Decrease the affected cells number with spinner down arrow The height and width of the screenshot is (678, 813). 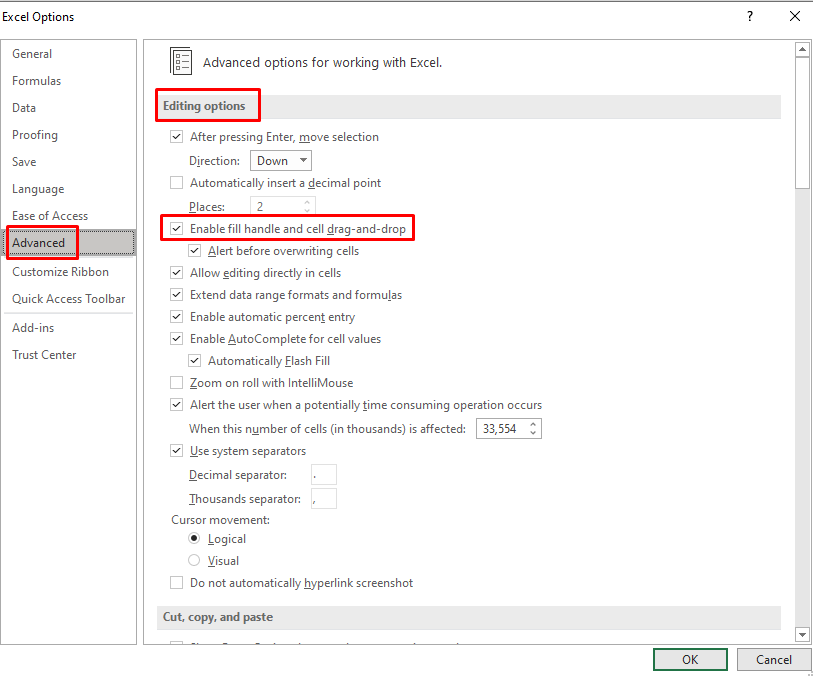click(x=533, y=433)
